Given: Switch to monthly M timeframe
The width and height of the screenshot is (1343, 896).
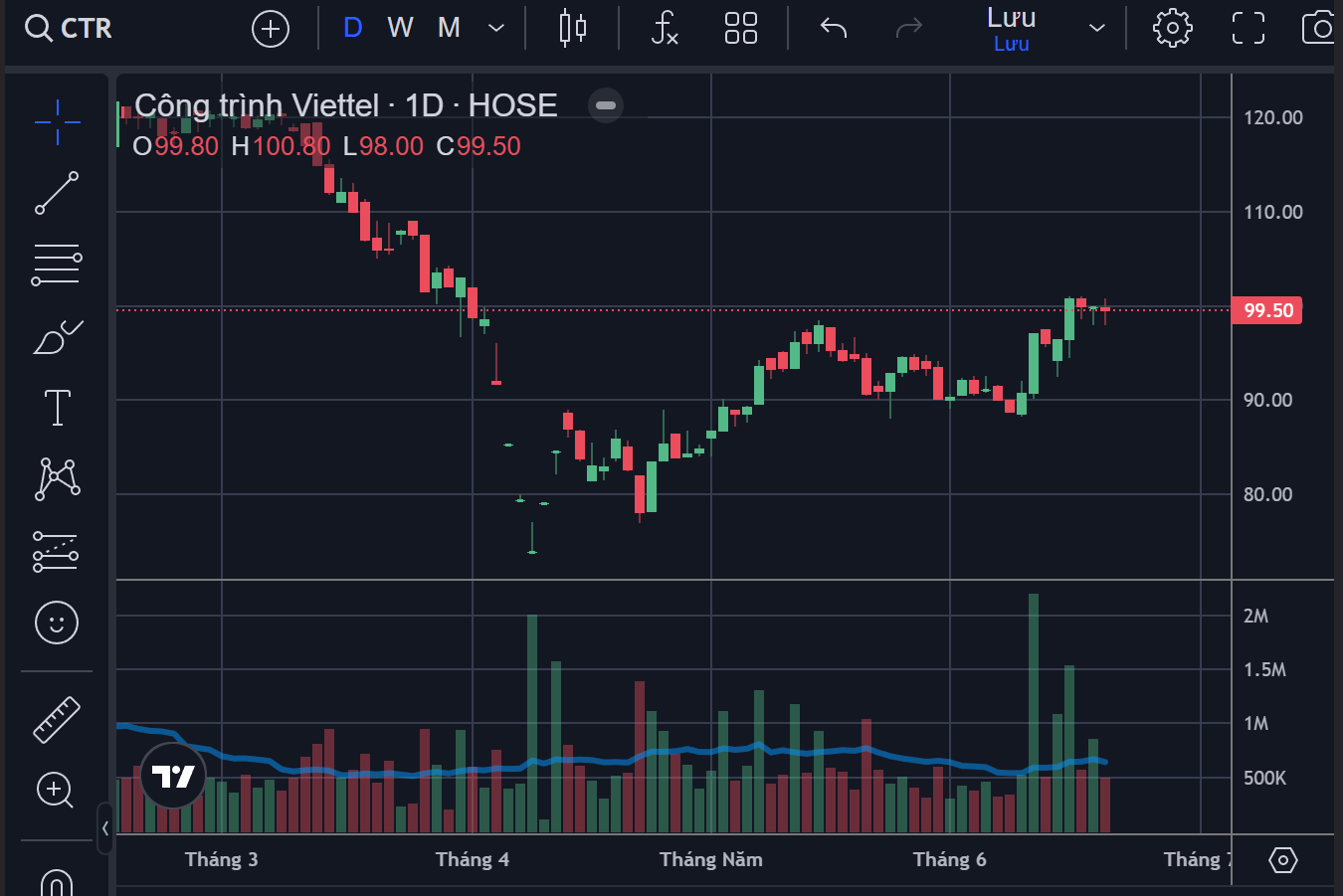Looking at the screenshot, I should [449, 28].
